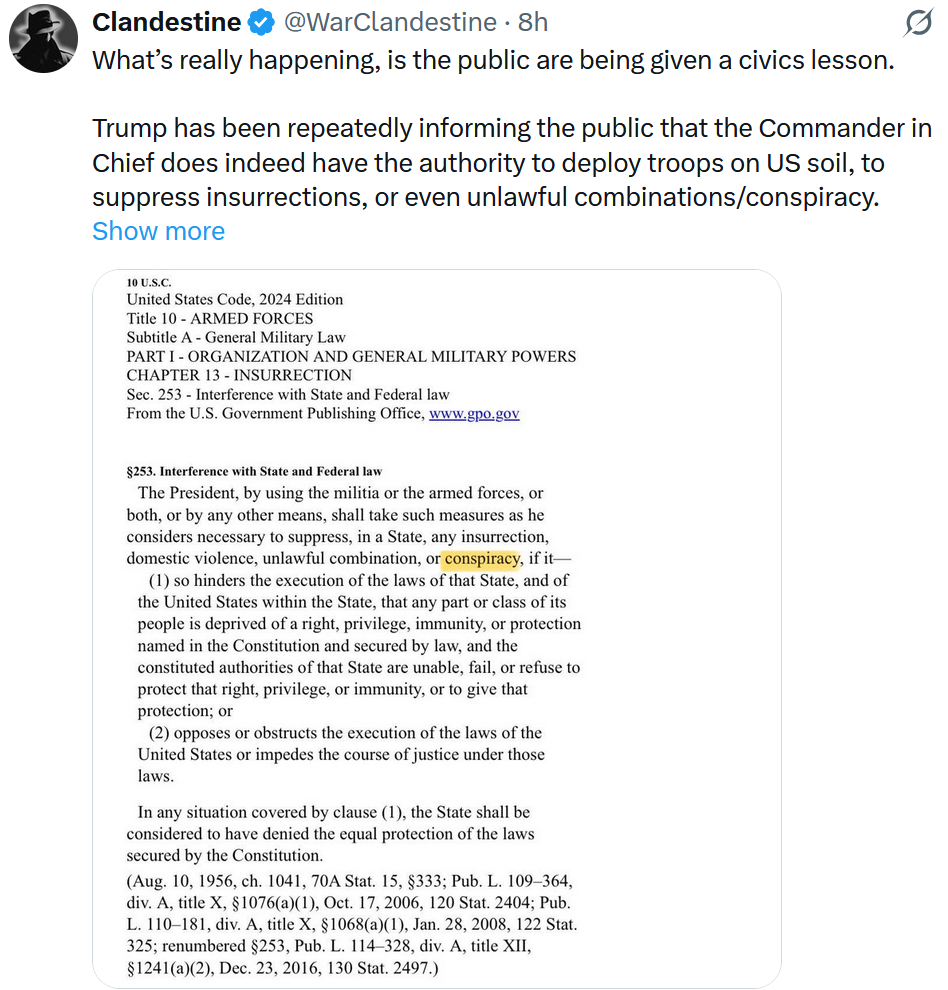
Task: Follow the www.gpo.gov hyperlink
Action: click(x=474, y=414)
